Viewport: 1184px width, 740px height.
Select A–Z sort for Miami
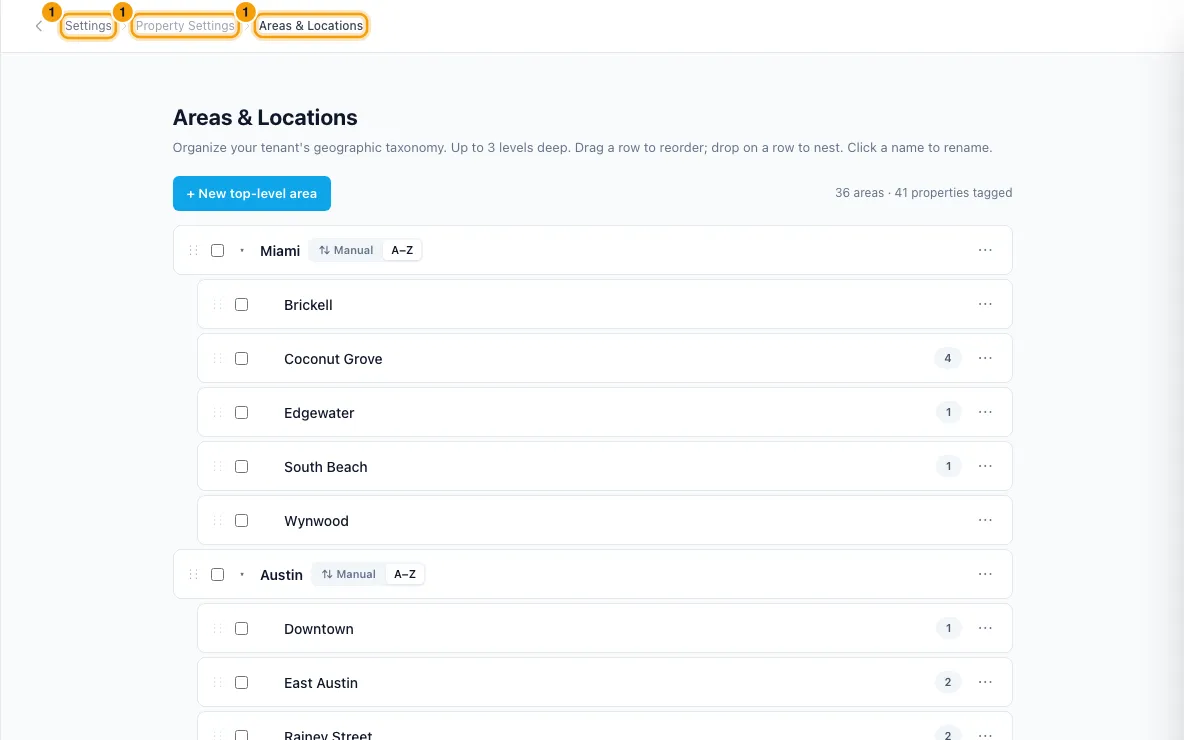pos(402,250)
